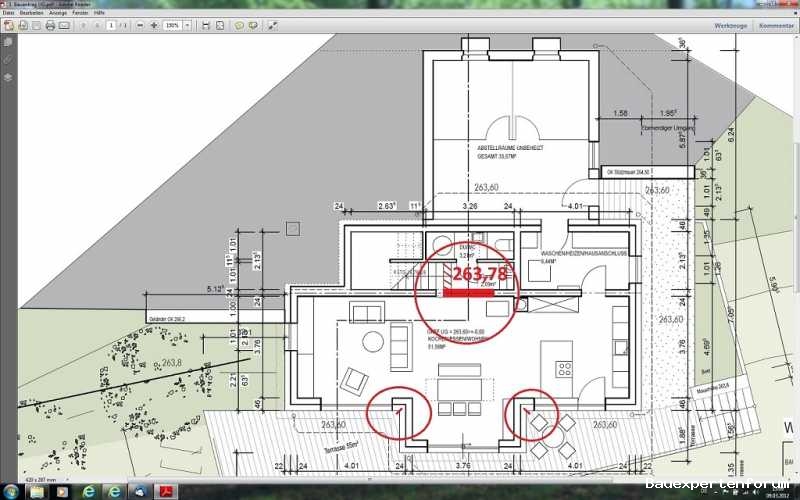Click the Print icon in toolbar

pyautogui.click(x=50, y=25)
